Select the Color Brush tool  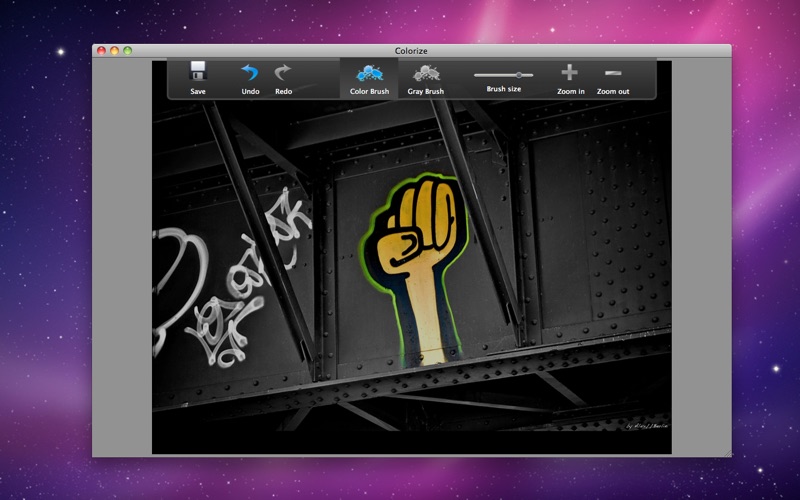[369, 73]
